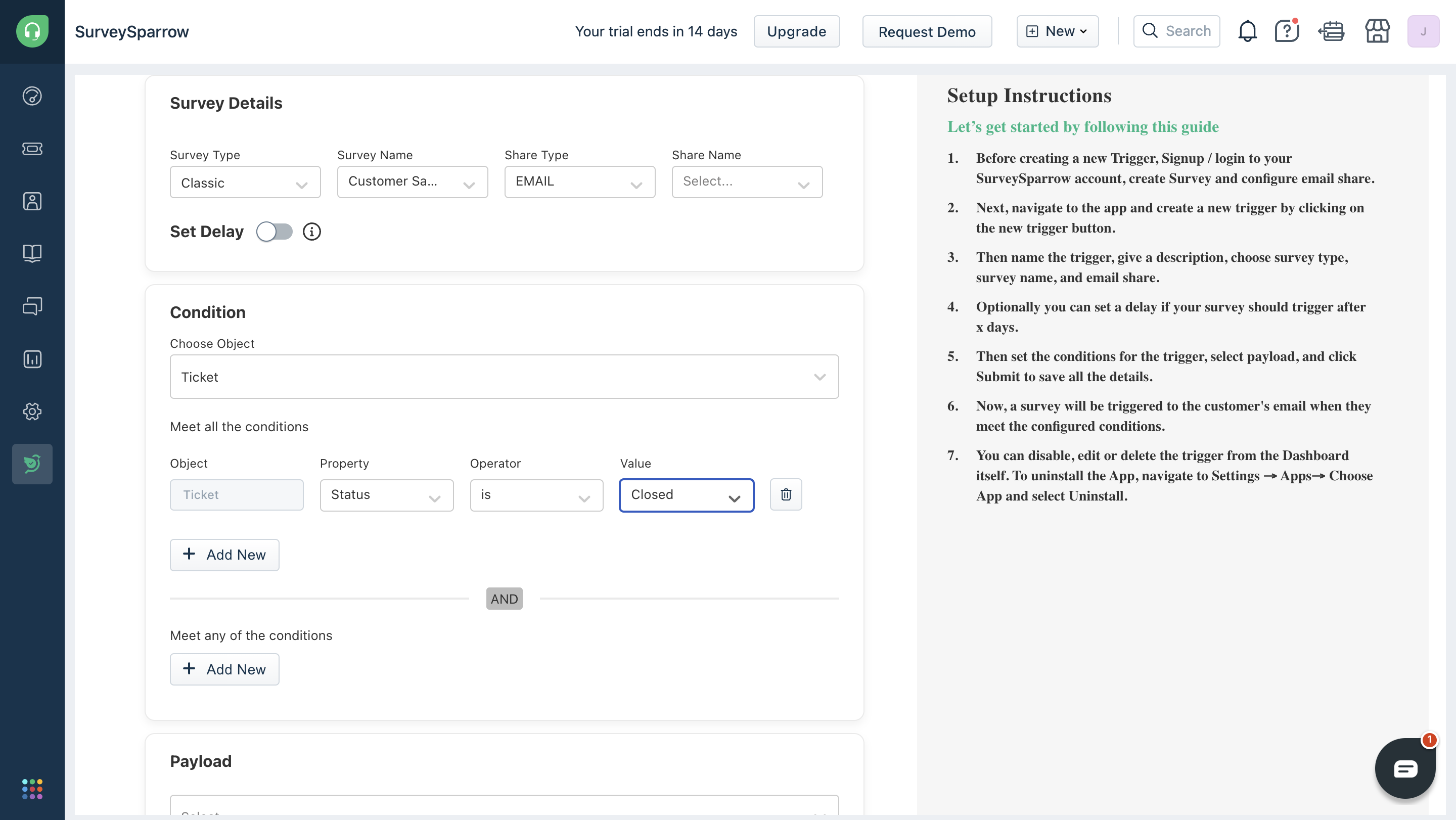The height and width of the screenshot is (820, 1456).
Task: Open the Value dropdown showing Closed
Action: 686,495
